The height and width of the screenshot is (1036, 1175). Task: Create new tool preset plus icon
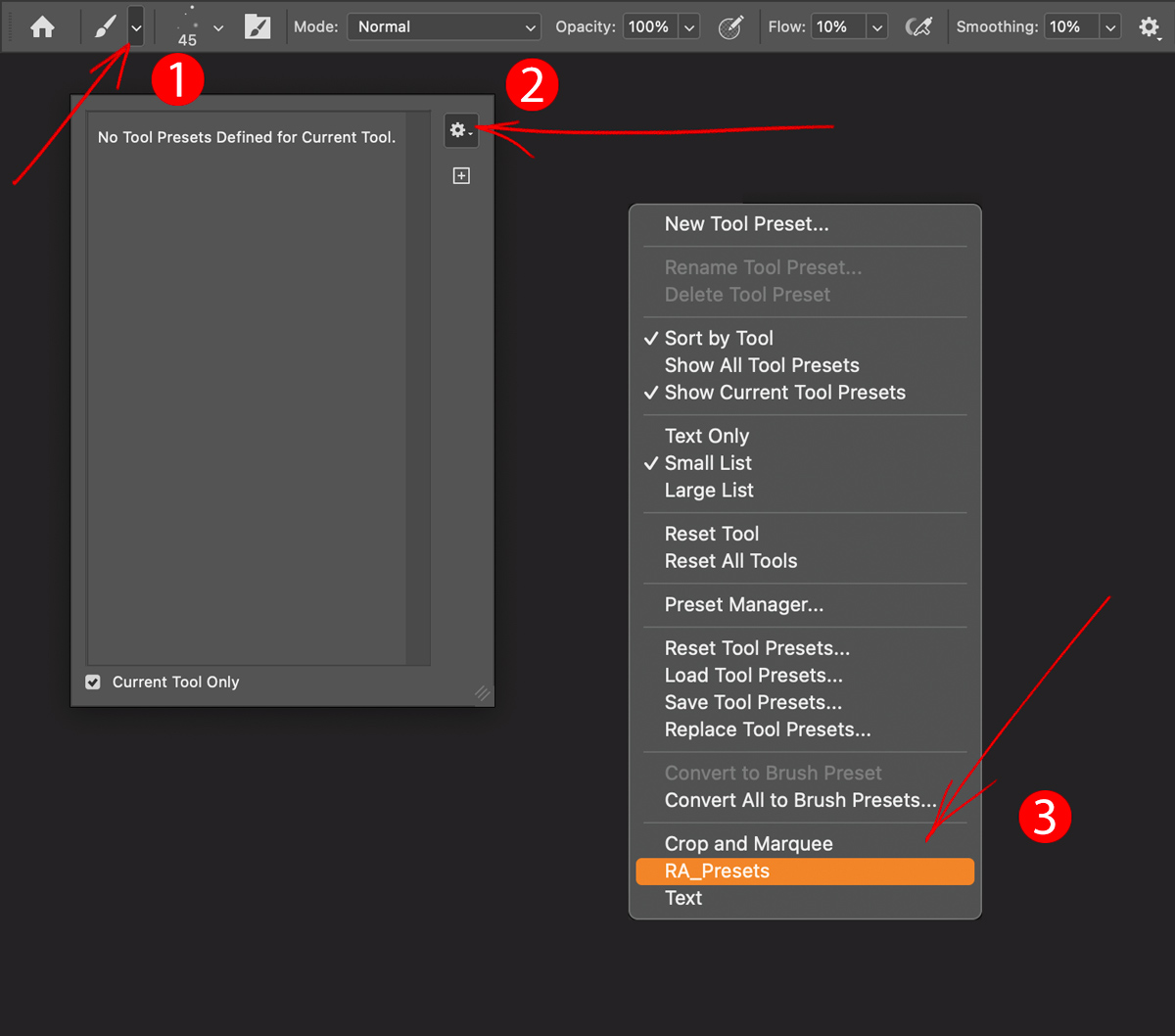click(x=461, y=175)
